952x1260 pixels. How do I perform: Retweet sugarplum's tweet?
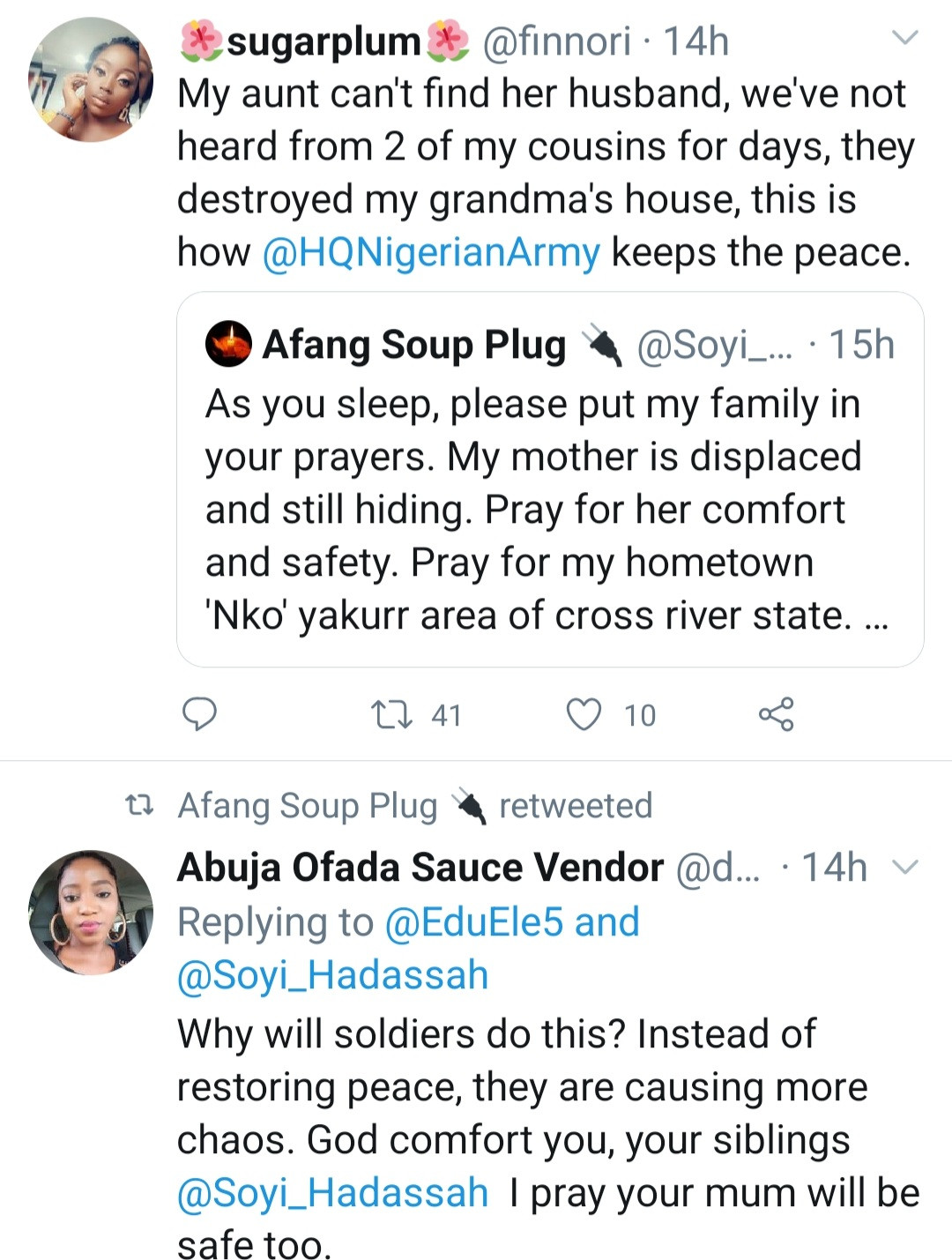point(391,714)
